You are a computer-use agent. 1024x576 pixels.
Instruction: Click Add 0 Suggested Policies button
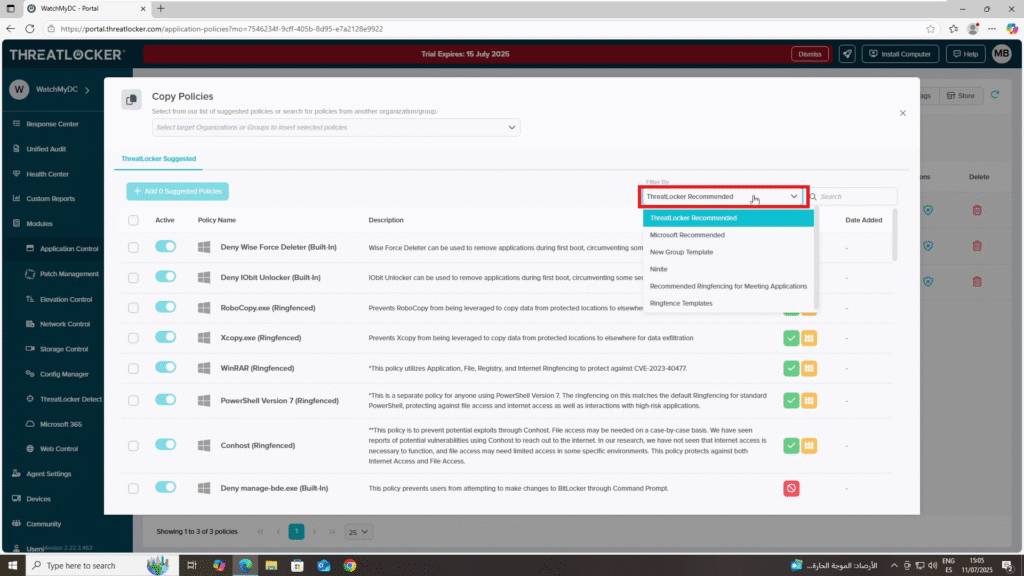point(178,191)
